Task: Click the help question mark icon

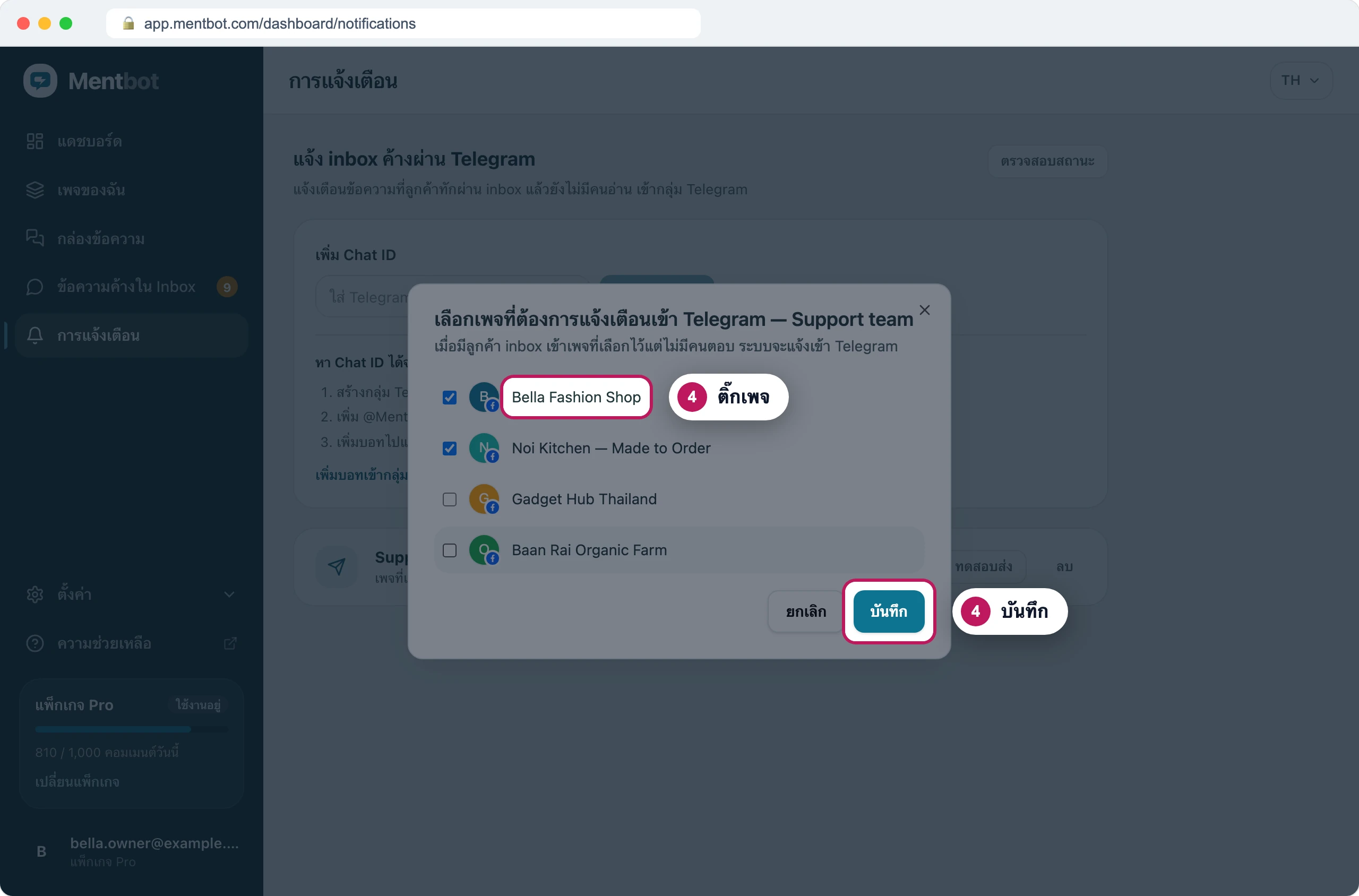Action: 35,643
